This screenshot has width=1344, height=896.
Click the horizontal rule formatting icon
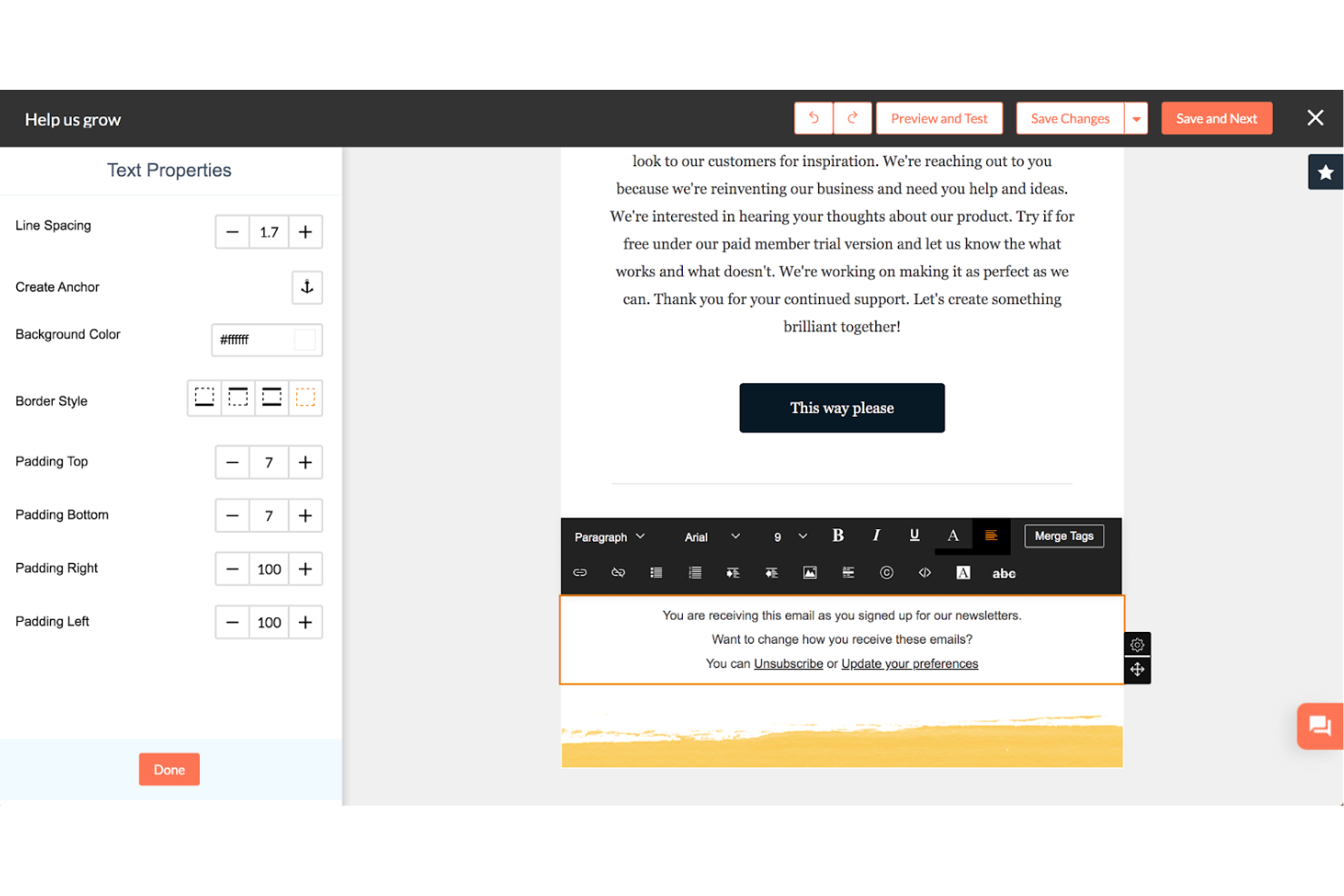pos(848,573)
